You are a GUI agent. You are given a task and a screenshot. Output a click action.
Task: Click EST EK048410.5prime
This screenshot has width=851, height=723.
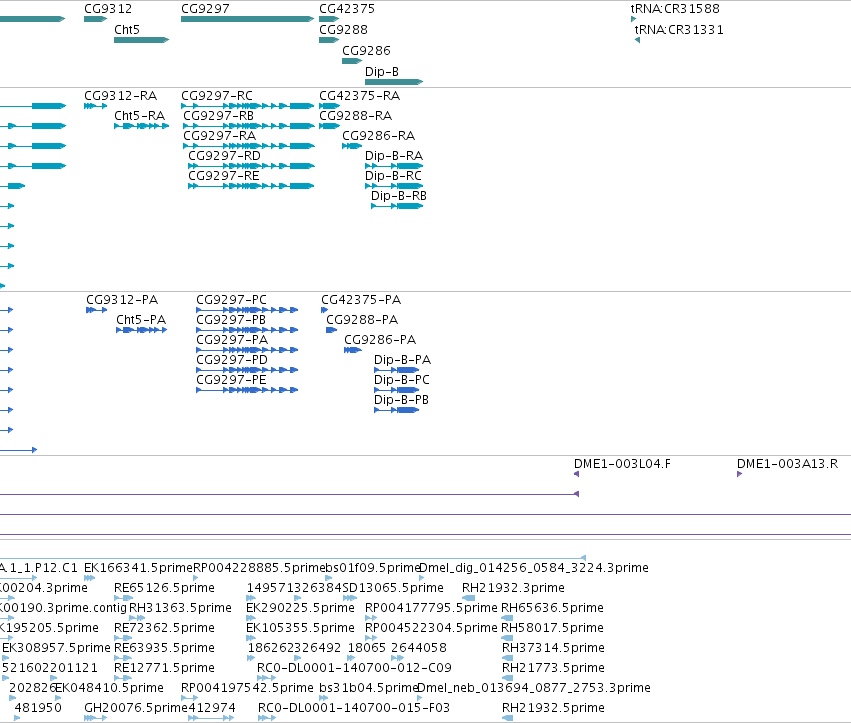pyautogui.click(x=109, y=688)
